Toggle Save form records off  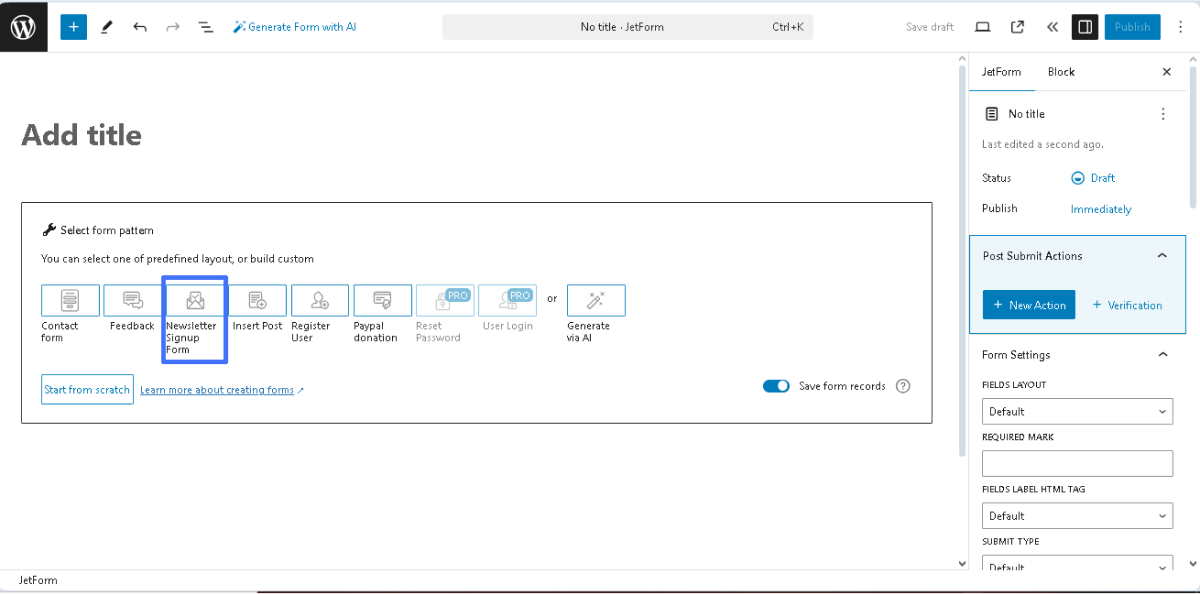(x=776, y=385)
